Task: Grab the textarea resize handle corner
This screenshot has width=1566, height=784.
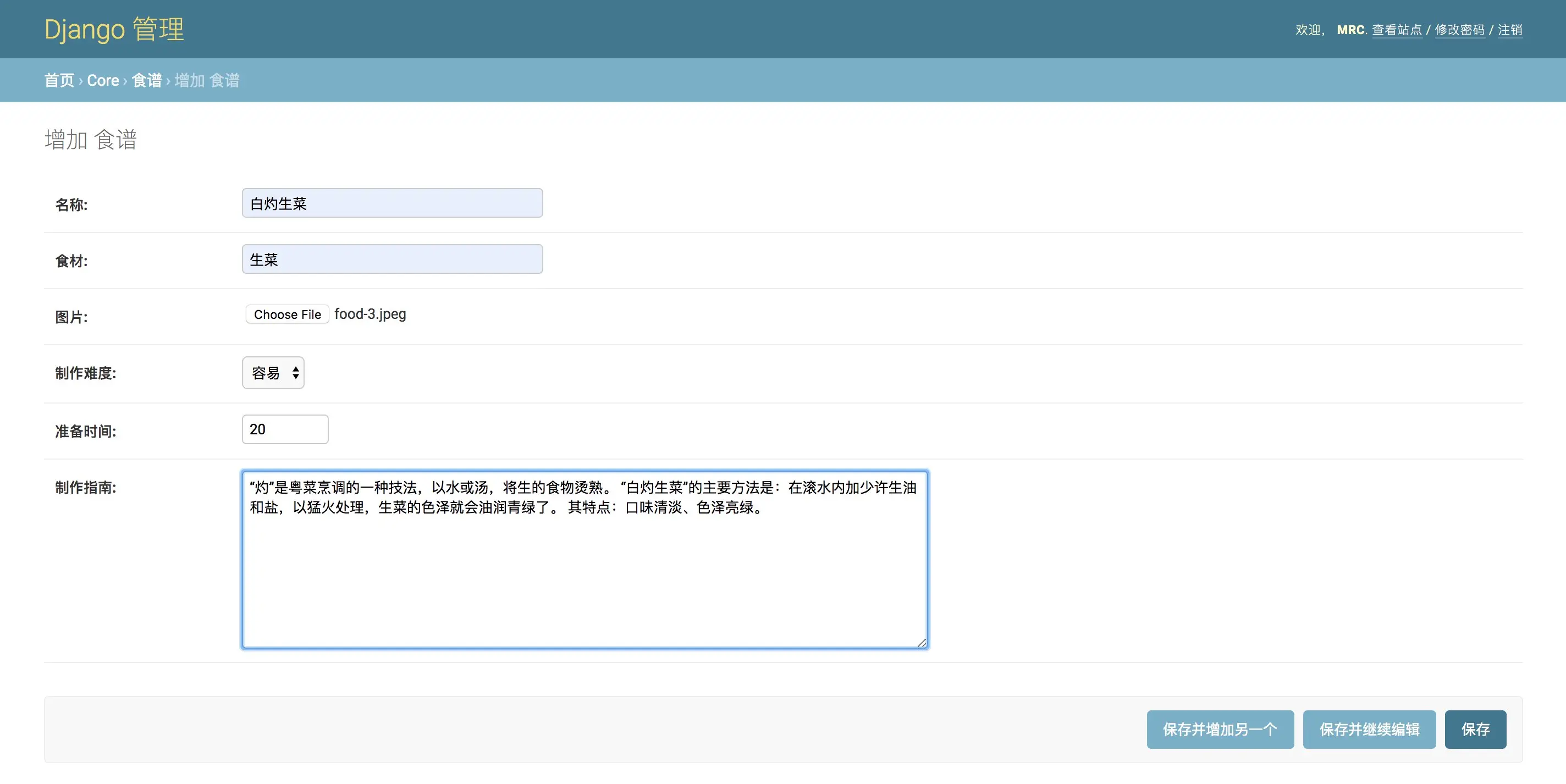Action: 922,643
